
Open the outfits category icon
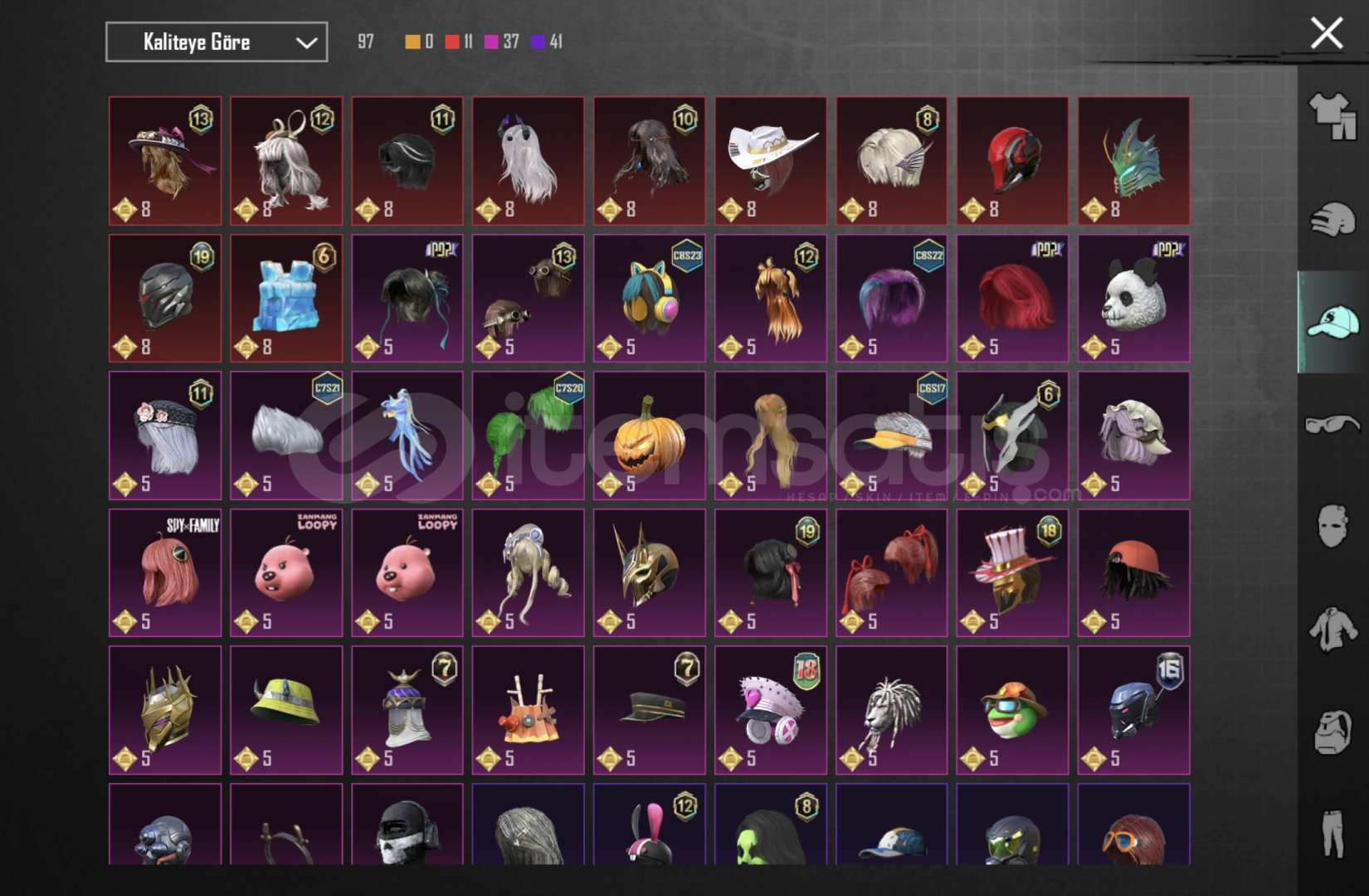coord(1332,116)
